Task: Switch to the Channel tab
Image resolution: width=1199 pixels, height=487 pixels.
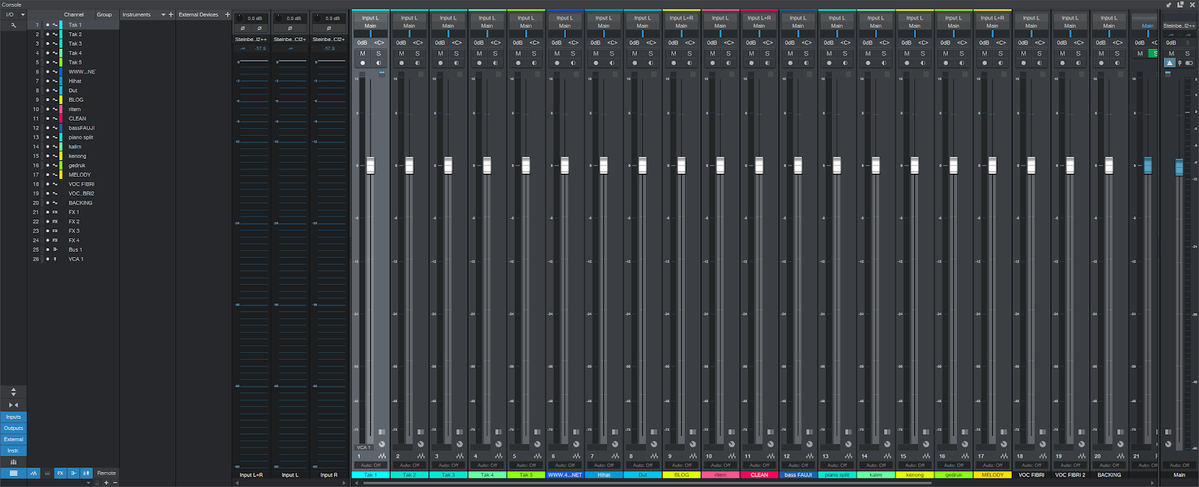Action: pyautogui.click(x=73, y=15)
